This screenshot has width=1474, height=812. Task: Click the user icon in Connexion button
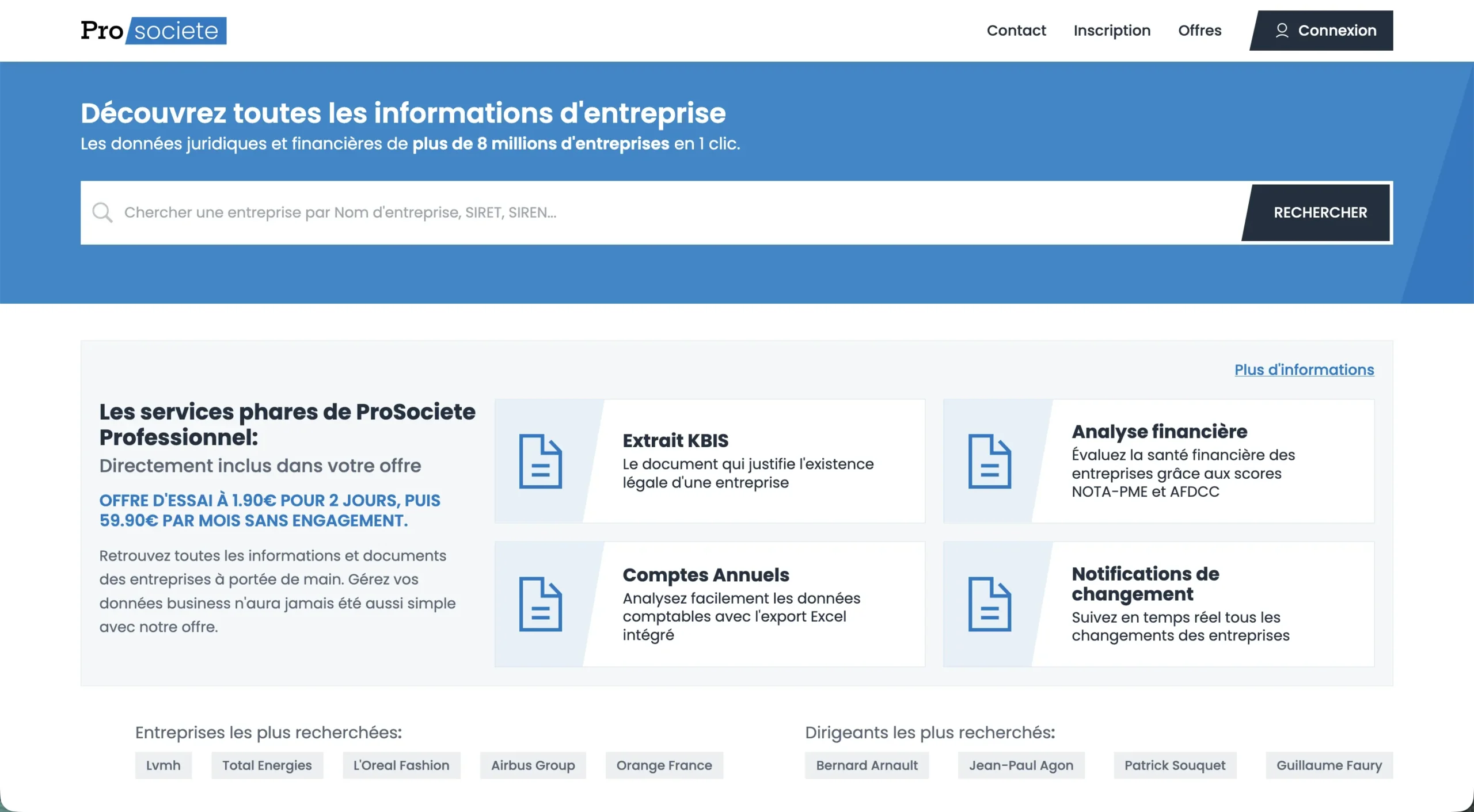pos(1282,31)
